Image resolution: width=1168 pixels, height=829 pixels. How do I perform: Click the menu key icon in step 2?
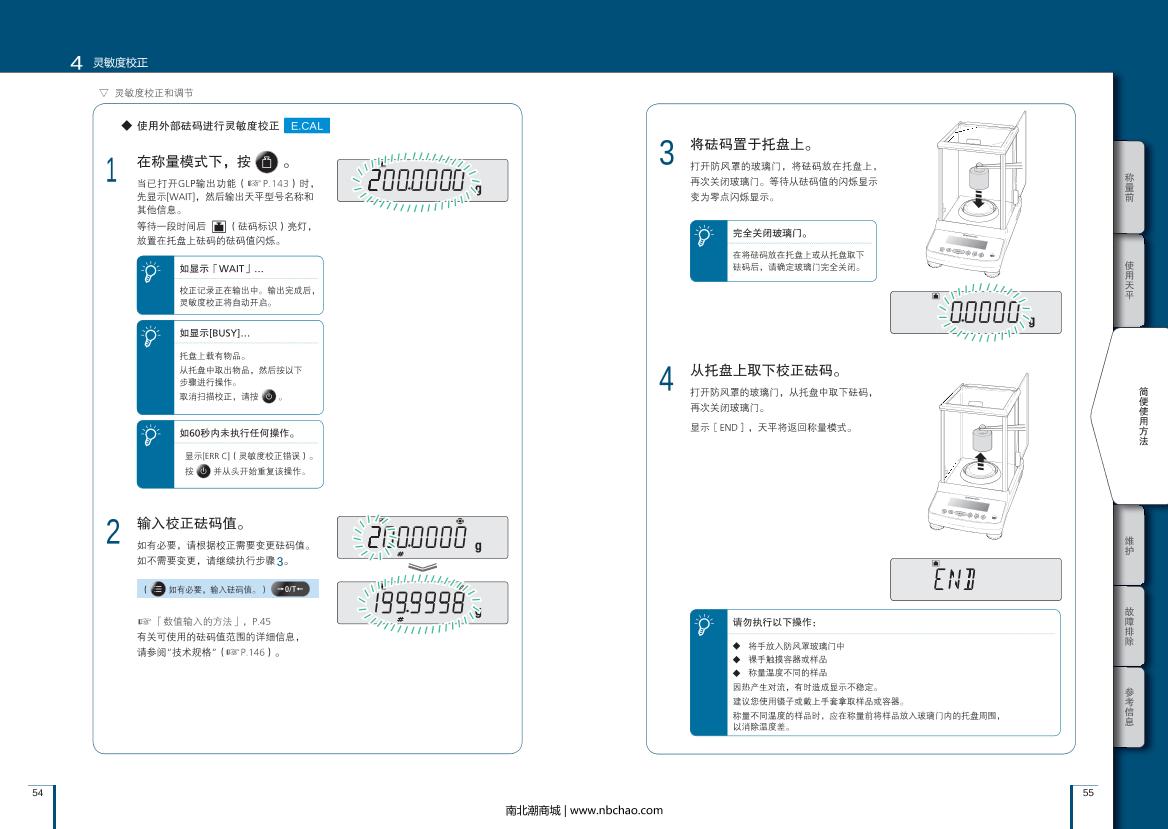click(x=158, y=589)
